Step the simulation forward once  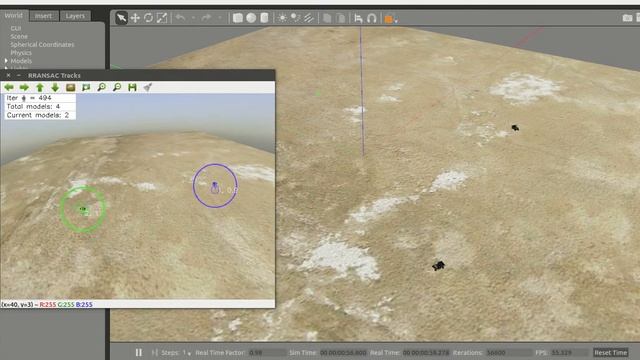coord(155,352)
